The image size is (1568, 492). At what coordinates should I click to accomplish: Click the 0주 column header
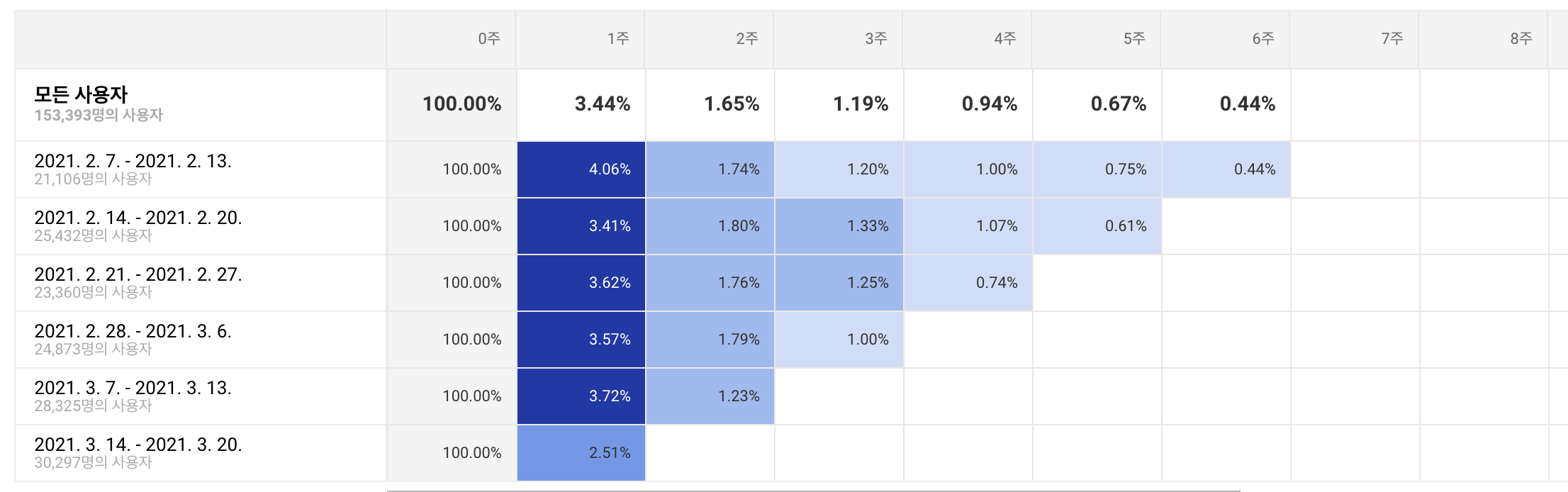coord(488,39)
